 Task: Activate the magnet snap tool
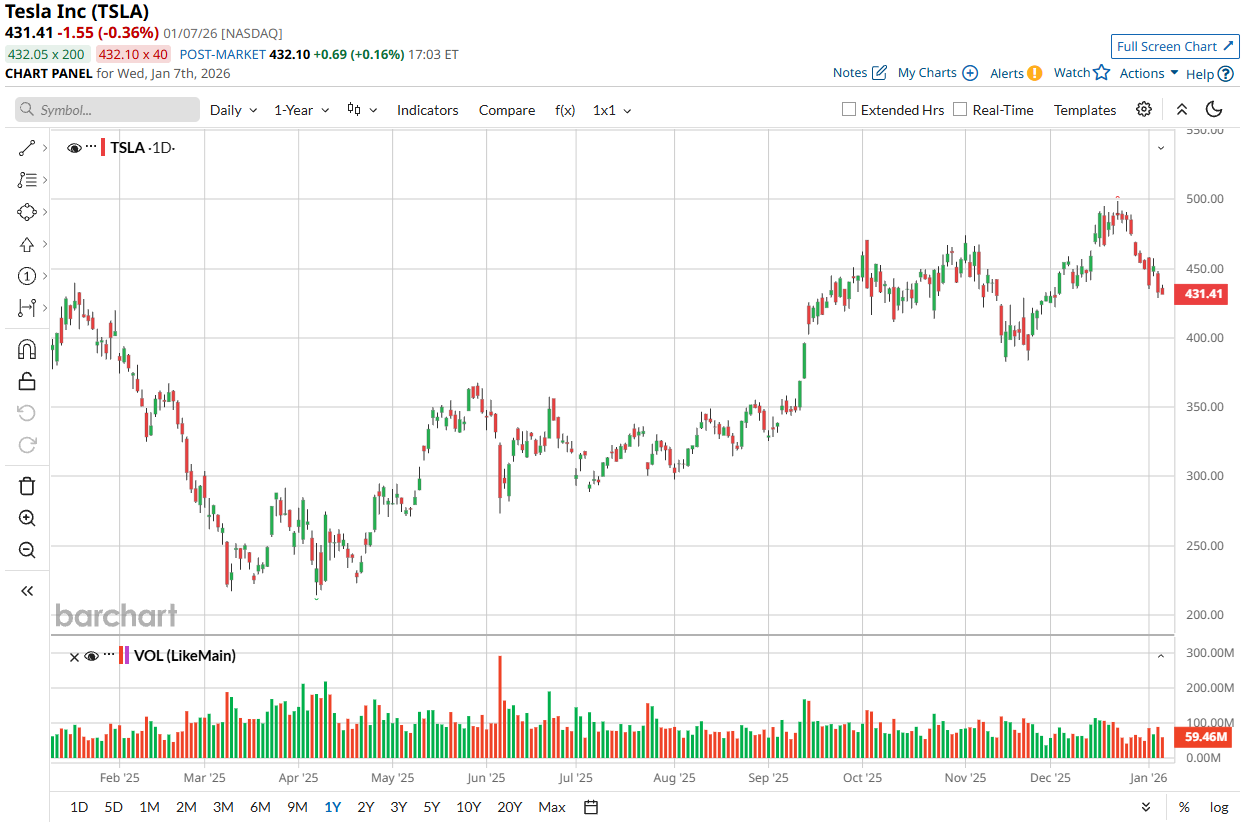(27, 349)
